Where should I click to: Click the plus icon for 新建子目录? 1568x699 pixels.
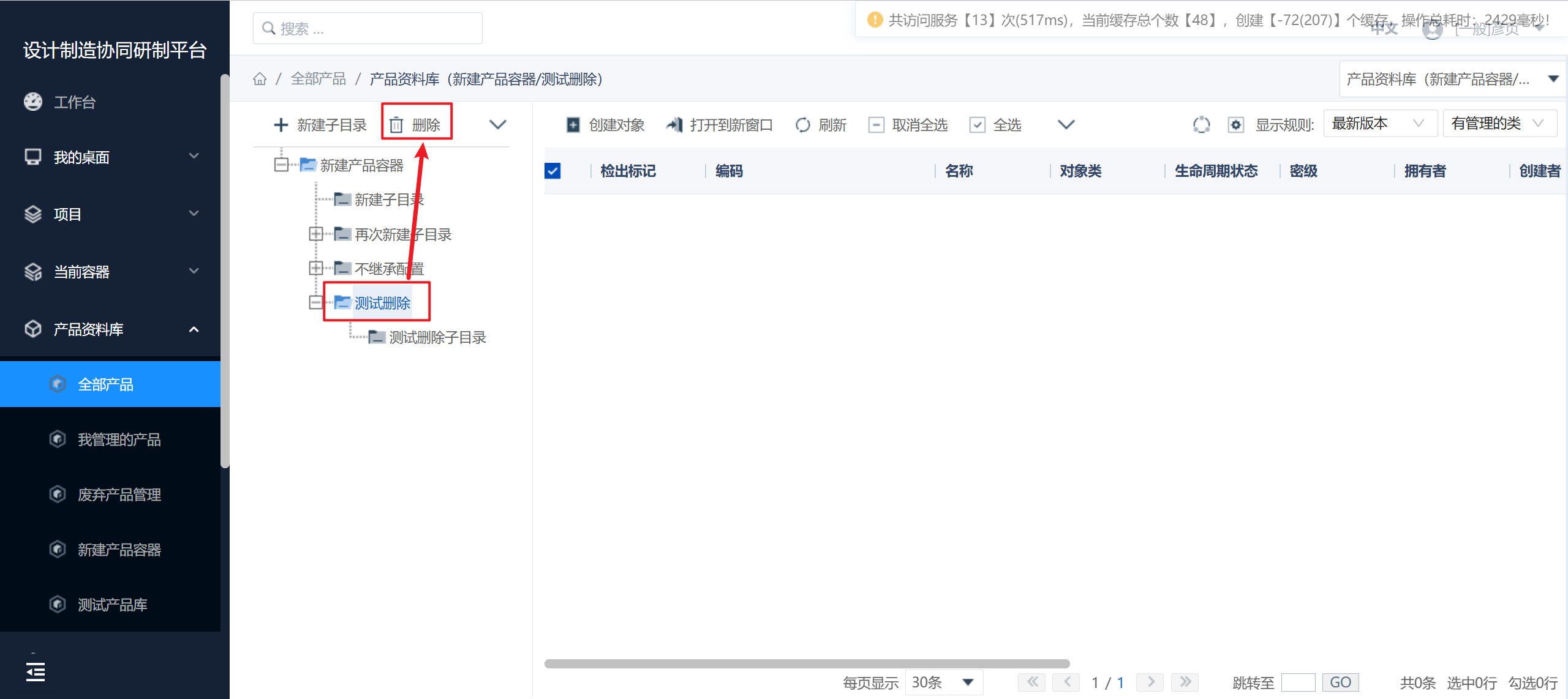coord(281,125)
